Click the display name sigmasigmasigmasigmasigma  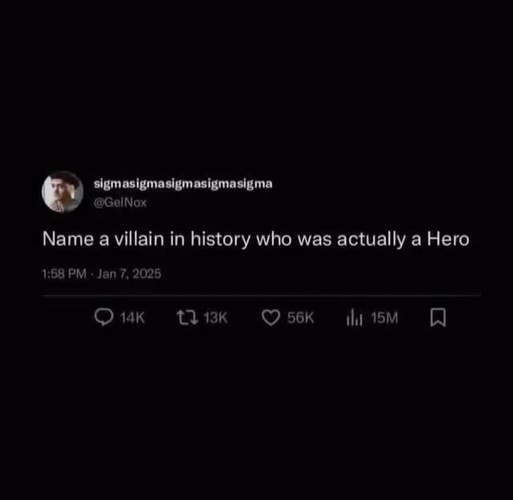click(x=183, y=184)
